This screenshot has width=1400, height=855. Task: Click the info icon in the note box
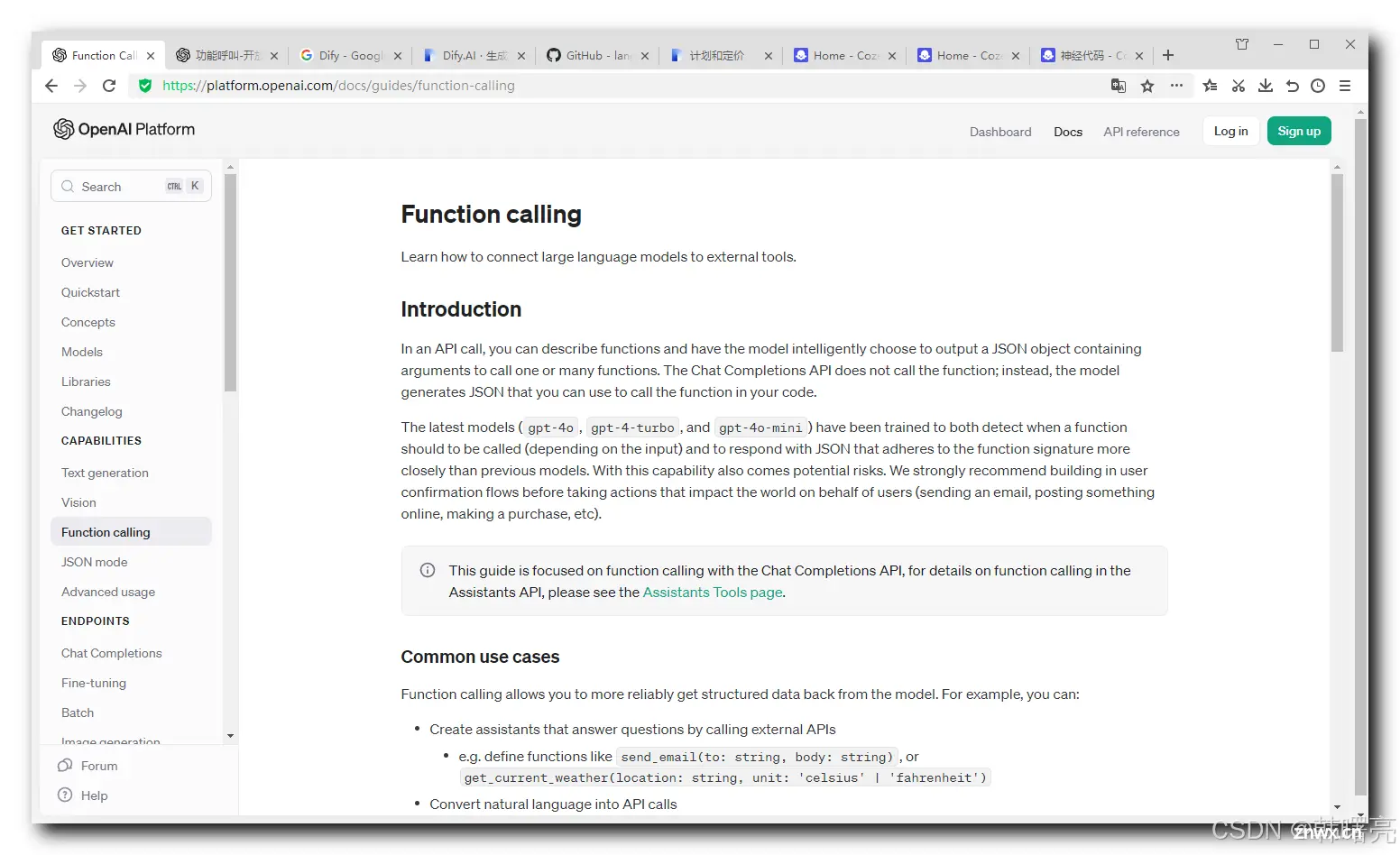coord(428,570)
